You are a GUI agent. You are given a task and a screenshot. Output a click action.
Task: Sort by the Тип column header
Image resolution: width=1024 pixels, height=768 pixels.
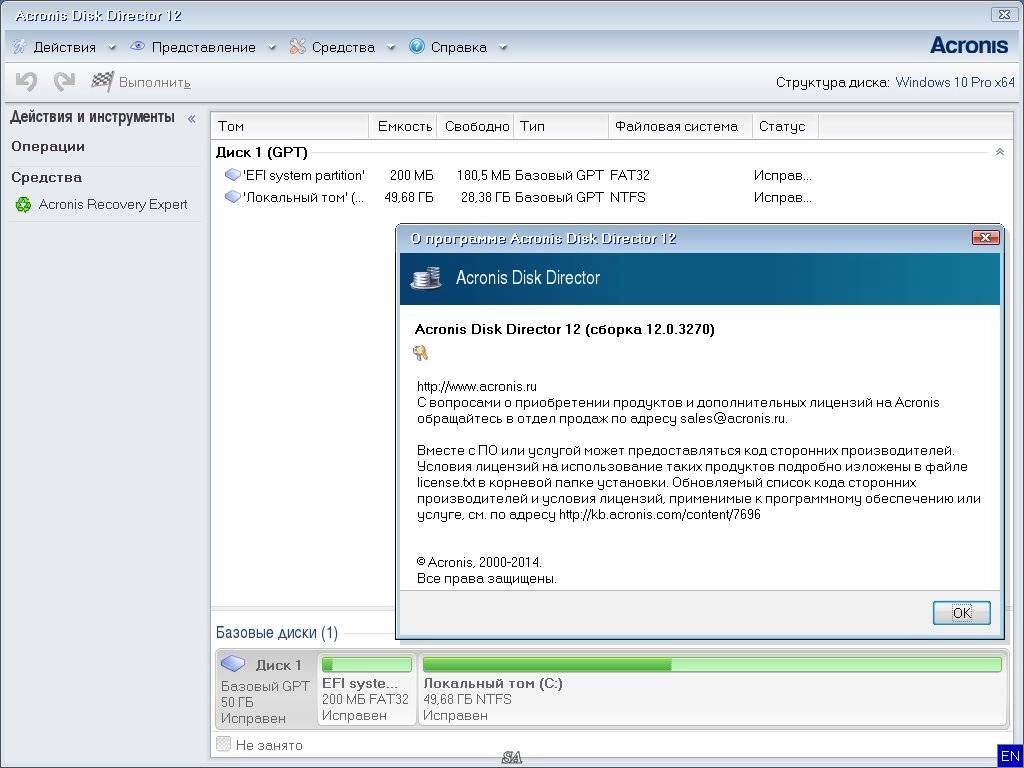click(x=561, y=126)
